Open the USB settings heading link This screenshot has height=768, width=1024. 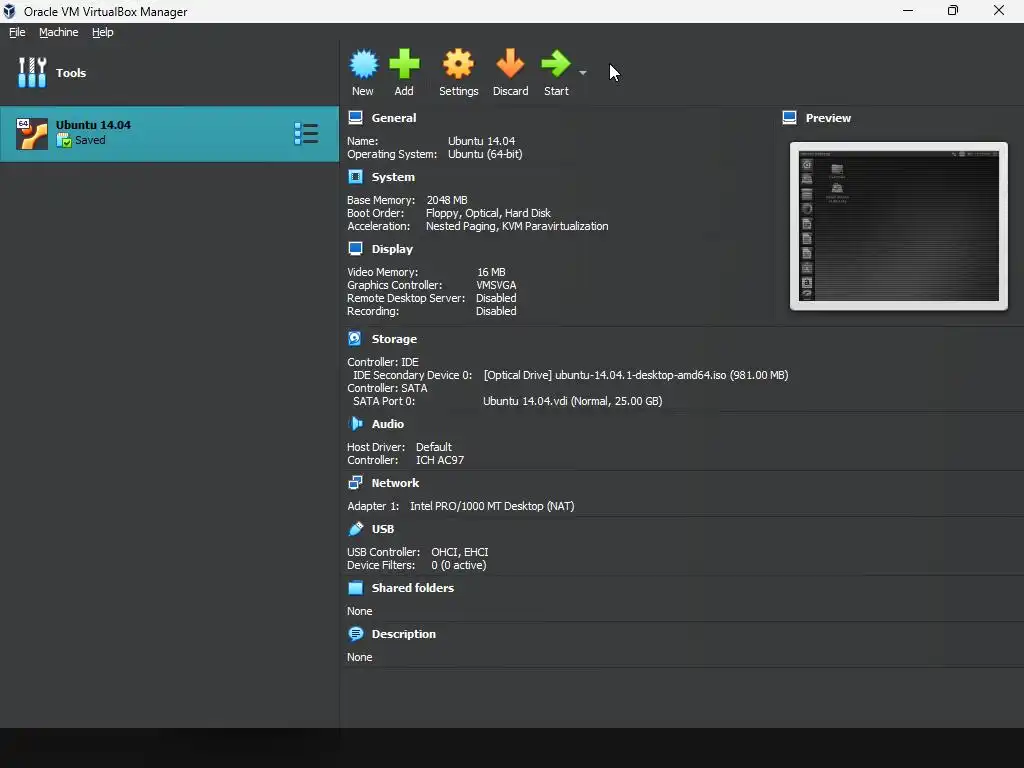(x=383, y=529)
